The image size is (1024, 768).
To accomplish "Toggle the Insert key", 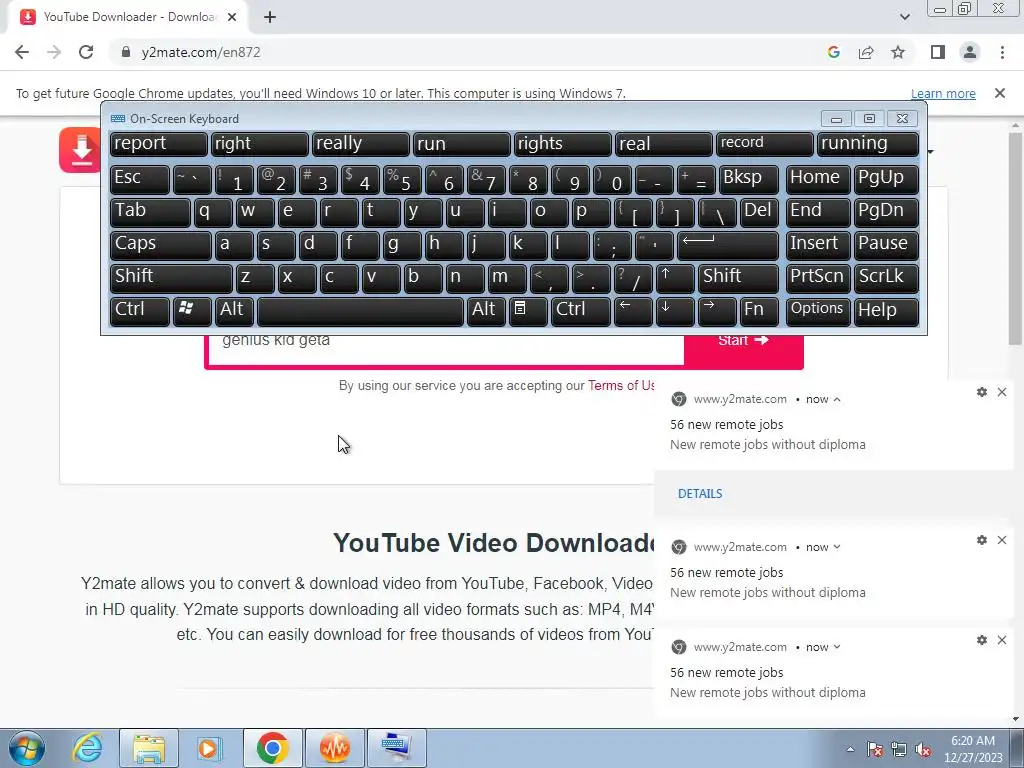I will (818, 245).
